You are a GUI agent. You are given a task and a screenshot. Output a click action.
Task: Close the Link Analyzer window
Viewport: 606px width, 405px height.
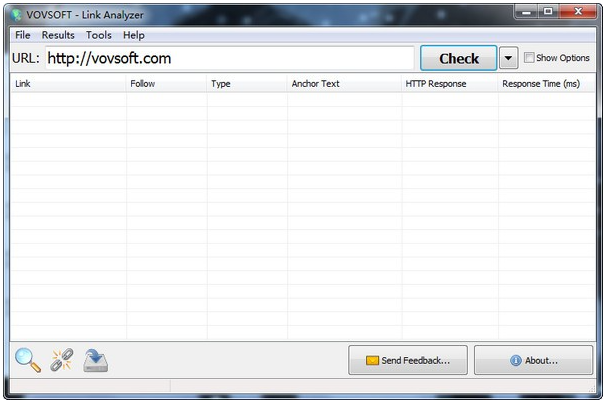(578, 12)
